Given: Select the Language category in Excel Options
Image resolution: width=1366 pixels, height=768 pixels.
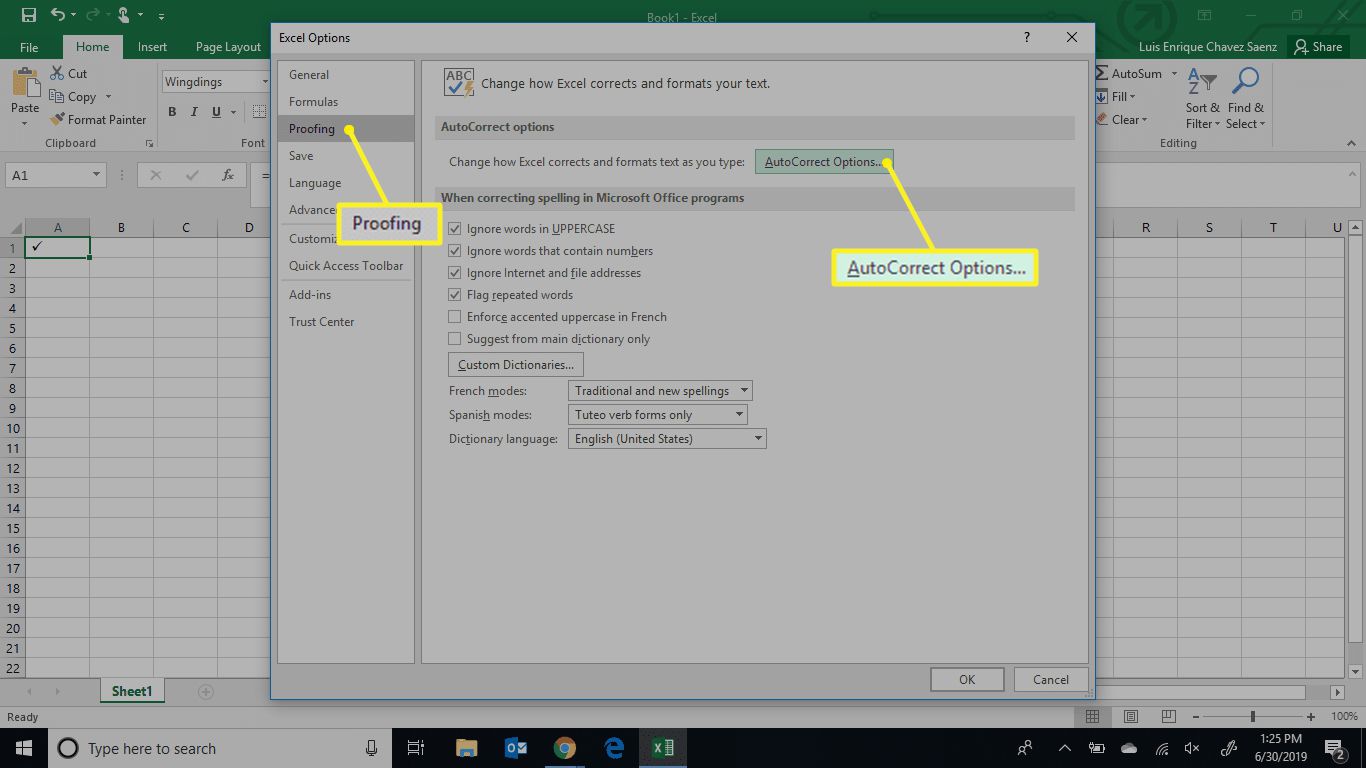Looking at the screenshot, I should coord(345,183).
